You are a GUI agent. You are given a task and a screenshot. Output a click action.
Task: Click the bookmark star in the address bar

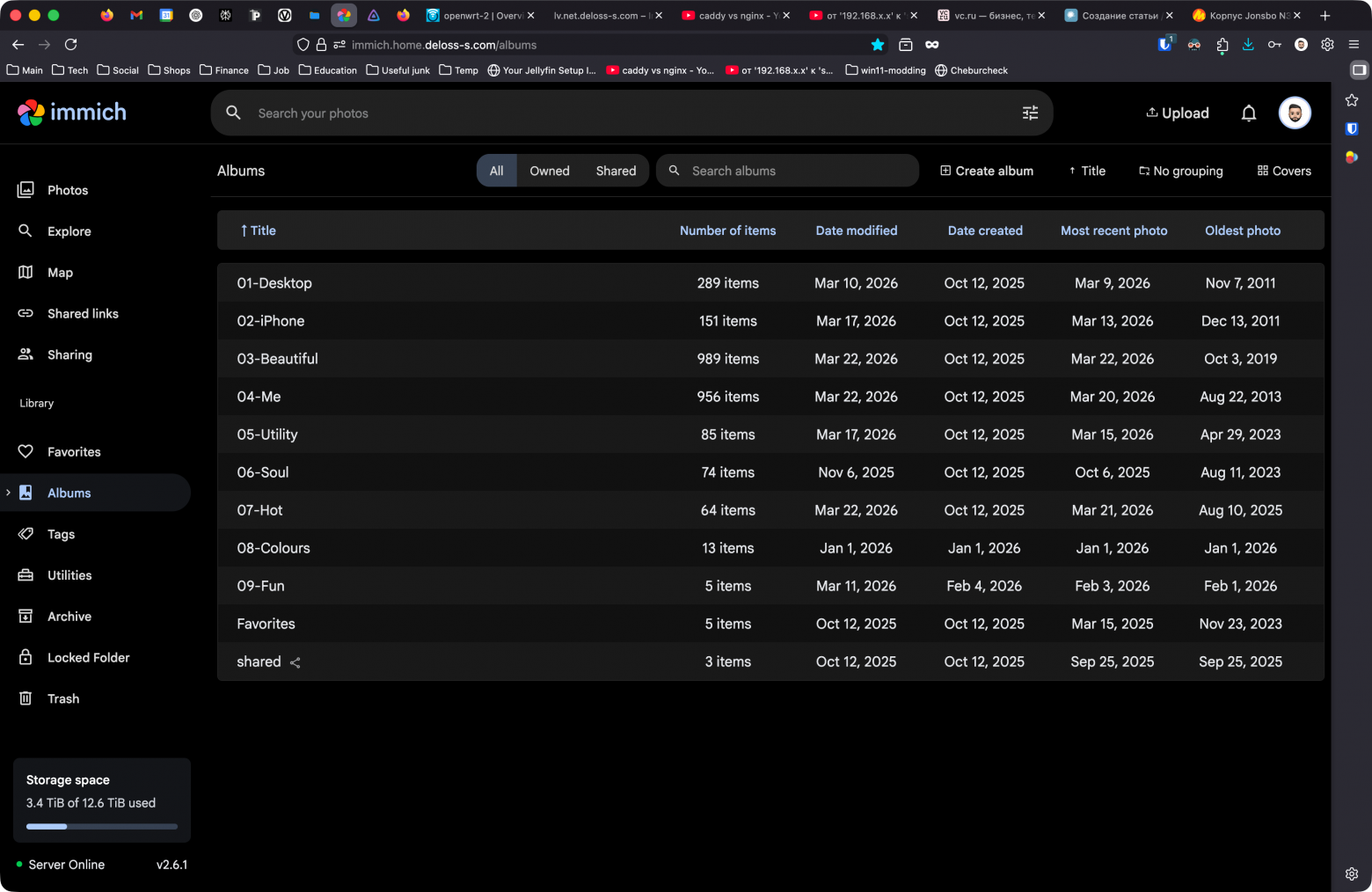tap(878, 45)
